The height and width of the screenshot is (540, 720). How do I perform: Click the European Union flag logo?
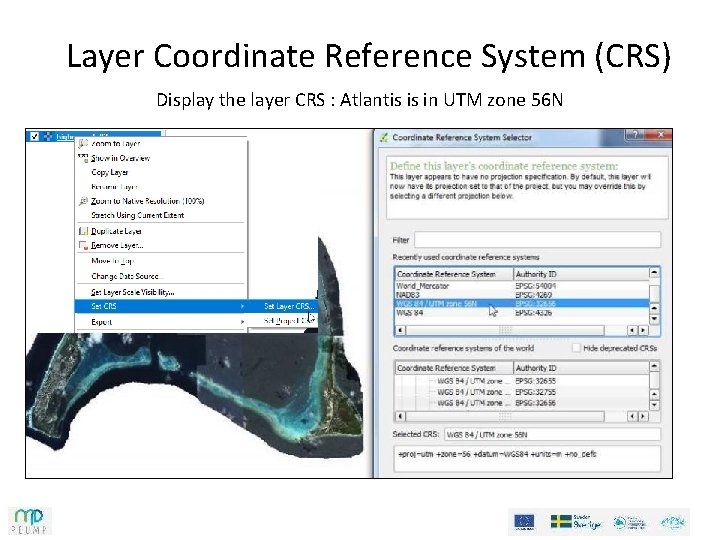[524, 522]
